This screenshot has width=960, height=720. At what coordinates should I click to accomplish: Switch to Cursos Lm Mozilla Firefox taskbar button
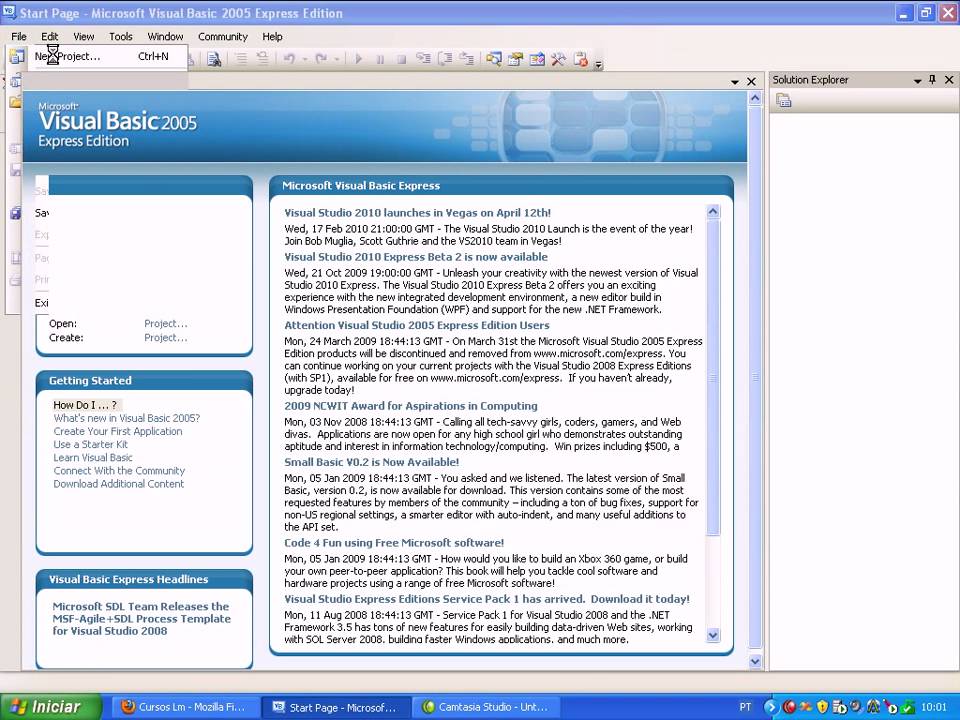[x=185, y=707]
